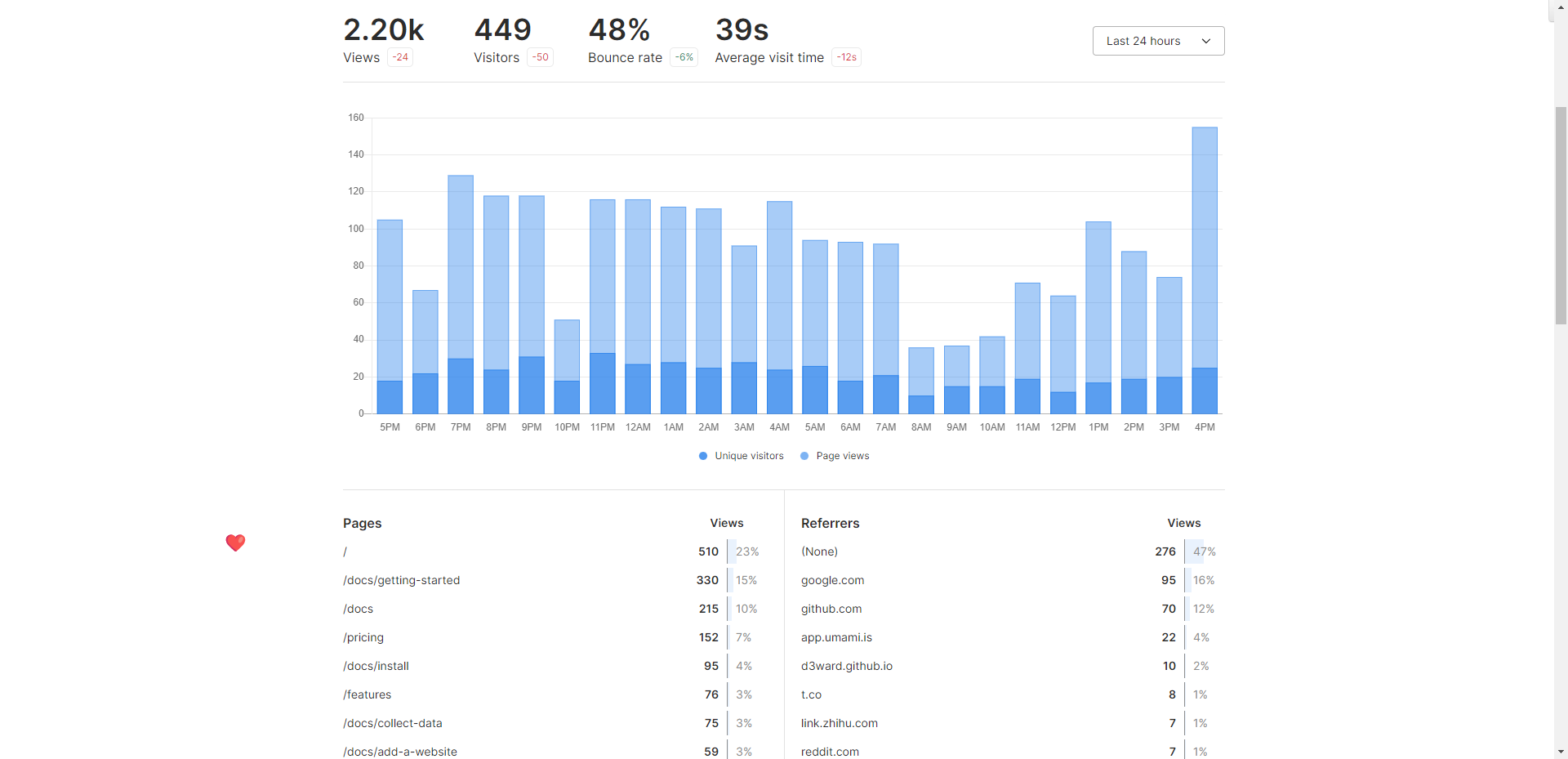Screen dimensions: 1568x759
Task: Open the /docs/install page entry
Action: [x=376, y=666]
